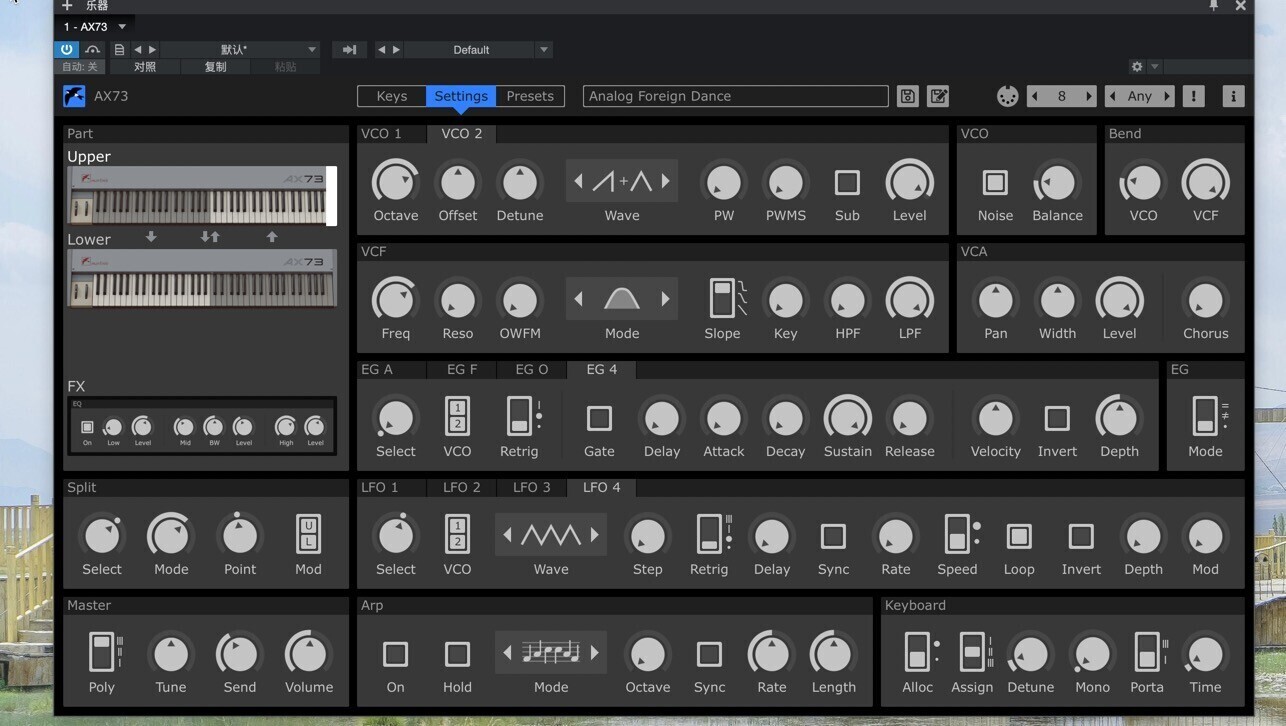Save preset with the floppy disk icon

point(907,96)
